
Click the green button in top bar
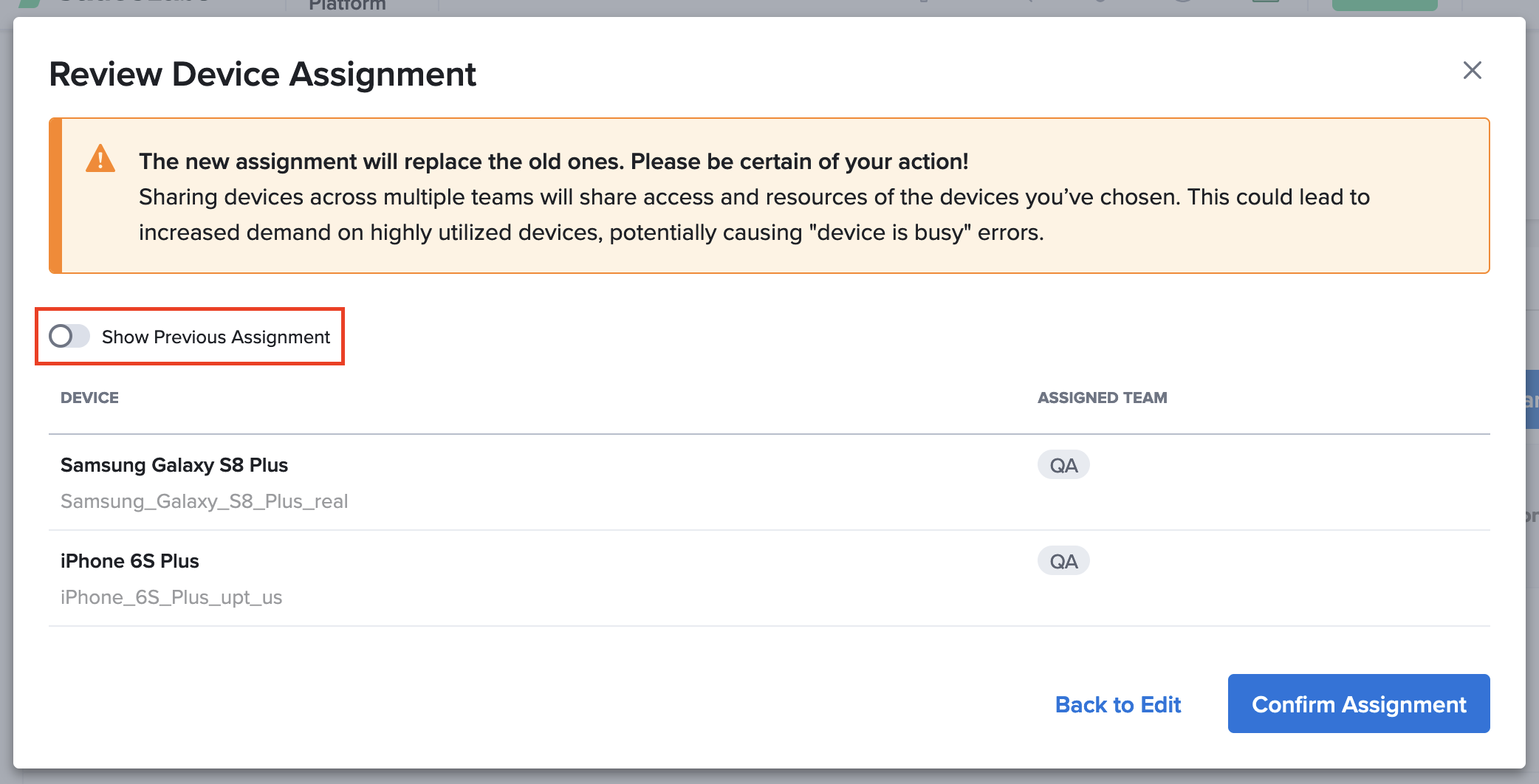[1384, 5]
